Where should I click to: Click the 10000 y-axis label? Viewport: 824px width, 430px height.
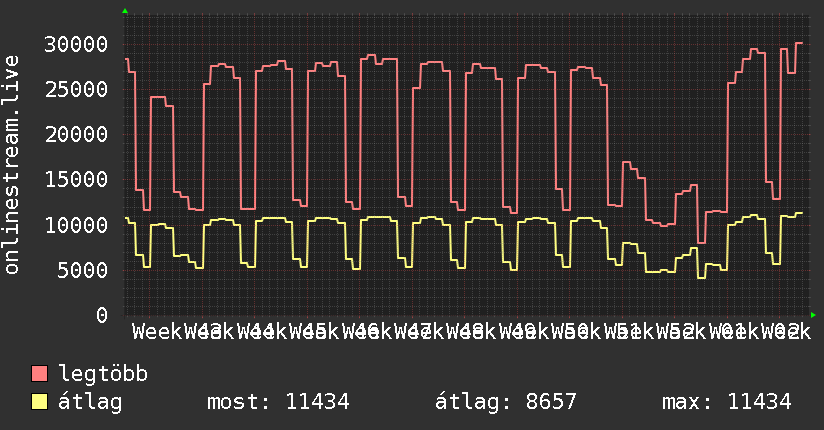click(76, 225)
